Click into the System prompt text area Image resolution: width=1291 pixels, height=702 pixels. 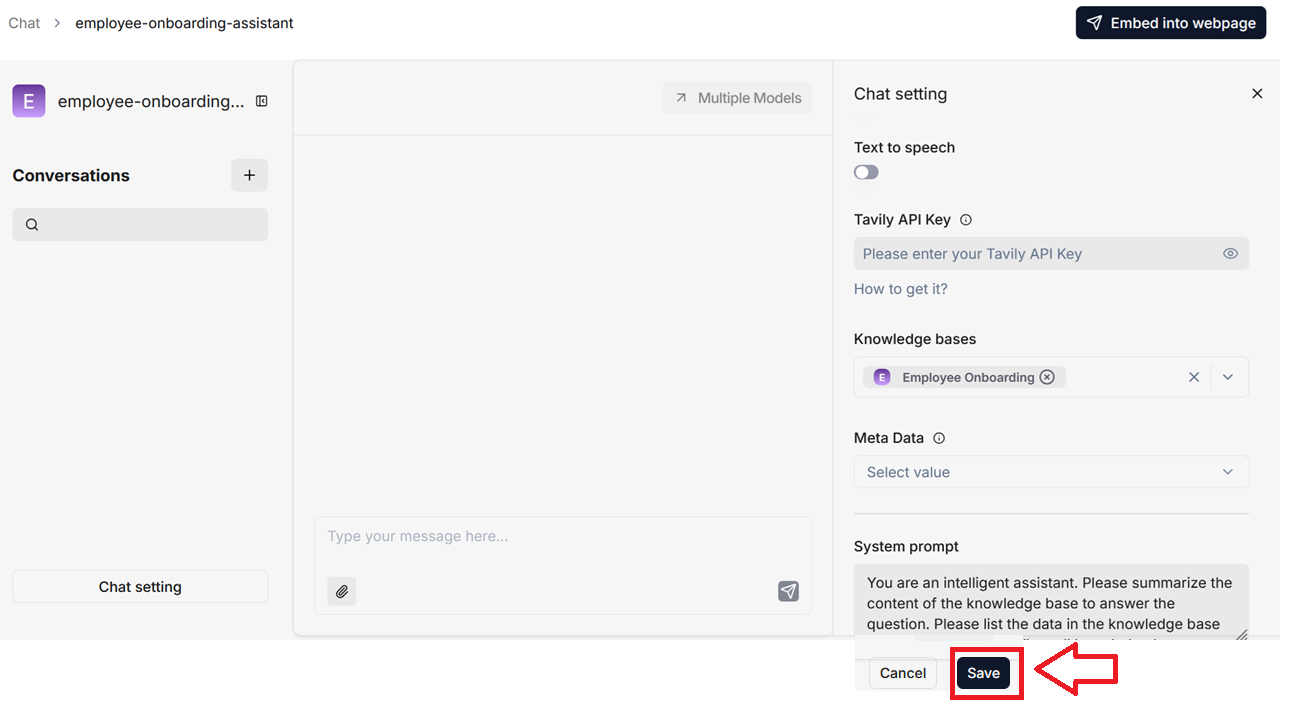[x=1051, y=601]
